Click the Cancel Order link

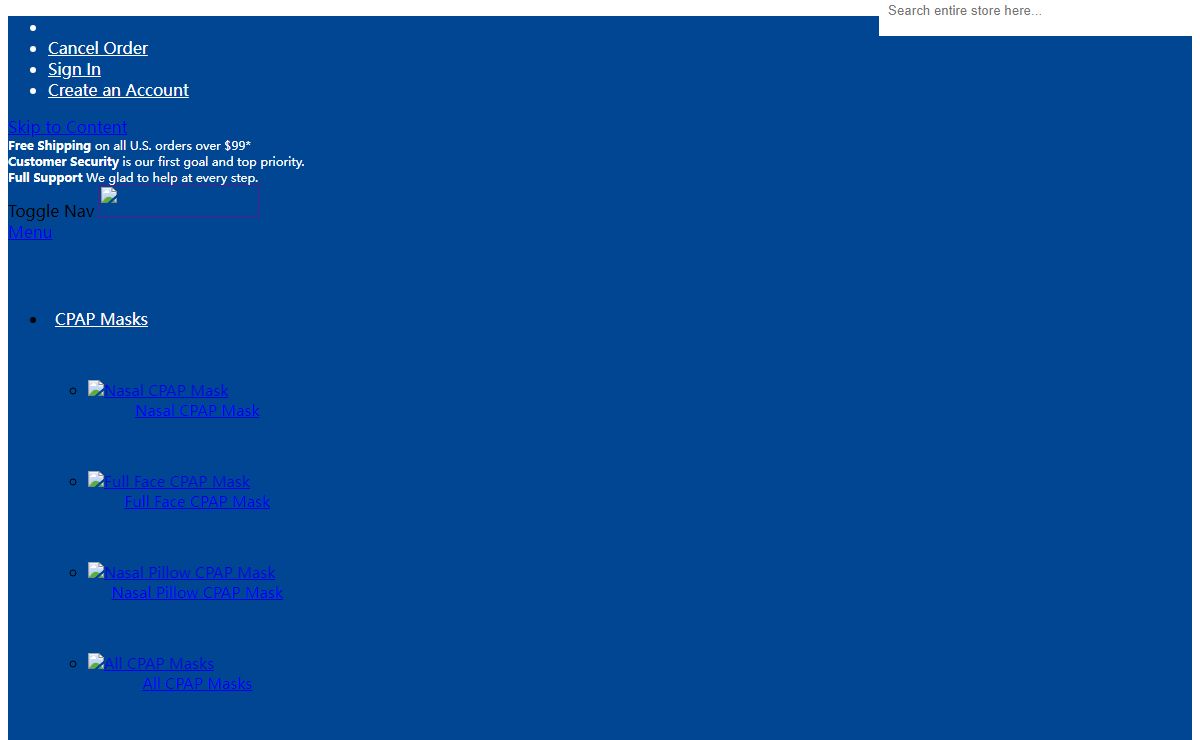[x=98, y=48]
